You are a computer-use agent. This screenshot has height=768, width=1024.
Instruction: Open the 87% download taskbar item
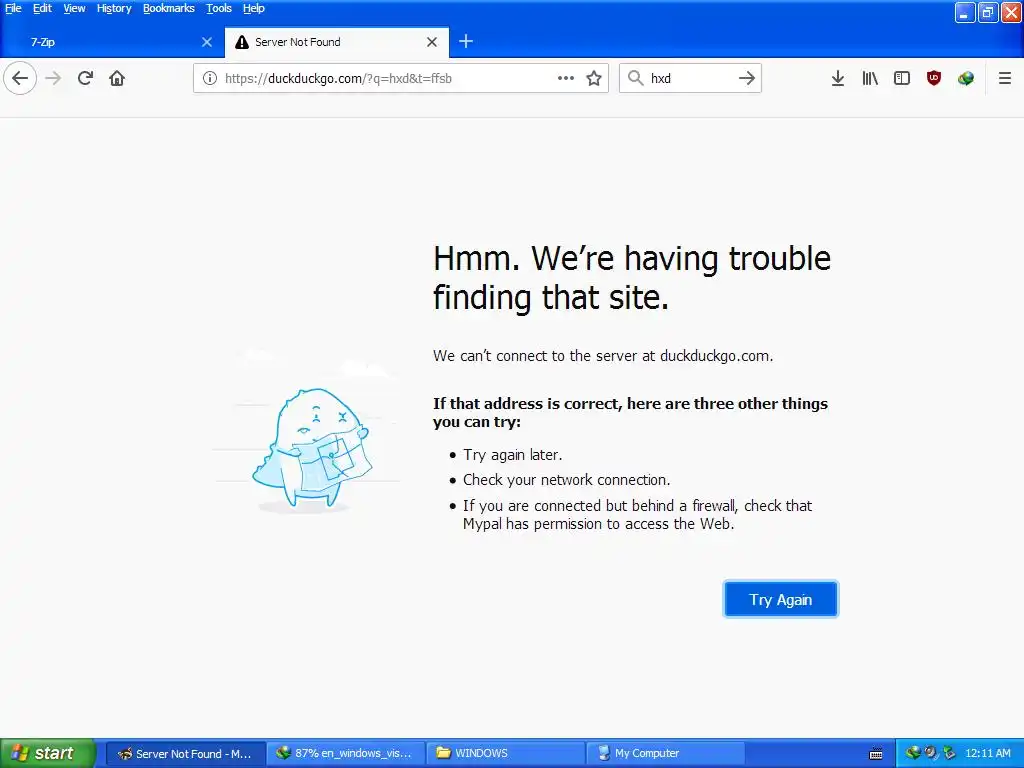click(x=346, y=754)
